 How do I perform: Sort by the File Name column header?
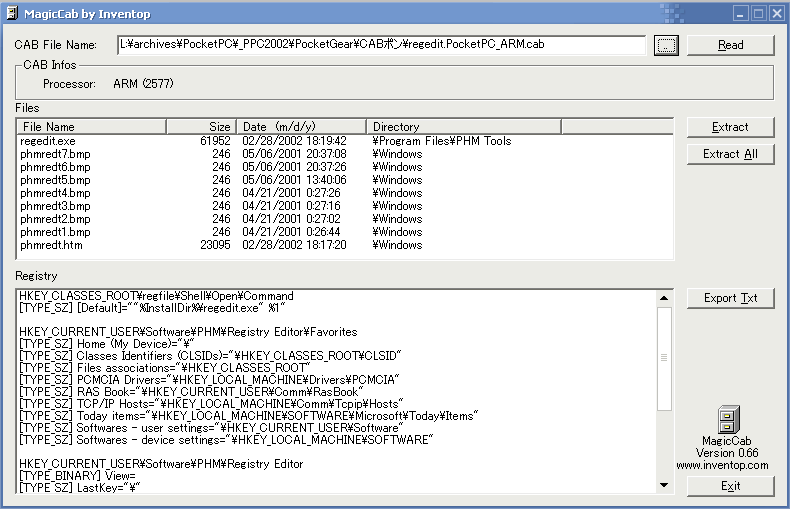tap(92, 126)
